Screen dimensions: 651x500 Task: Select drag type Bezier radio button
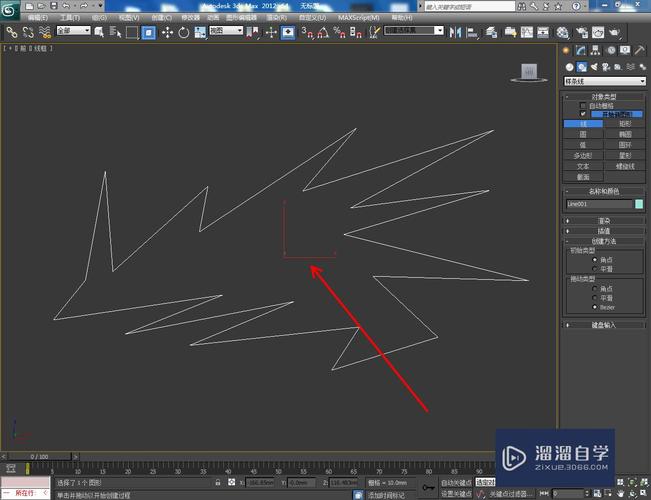pos(595,307)
